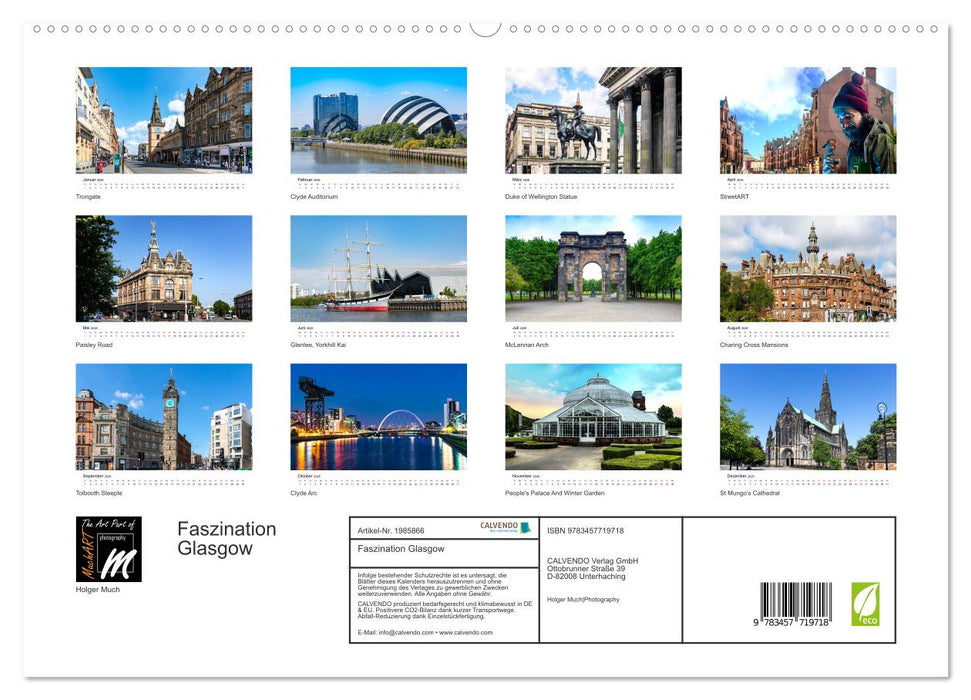Viewport: 971px width, 700px height.
Task: Expand the Dezember date strip
Action: (x=806, y=481)
